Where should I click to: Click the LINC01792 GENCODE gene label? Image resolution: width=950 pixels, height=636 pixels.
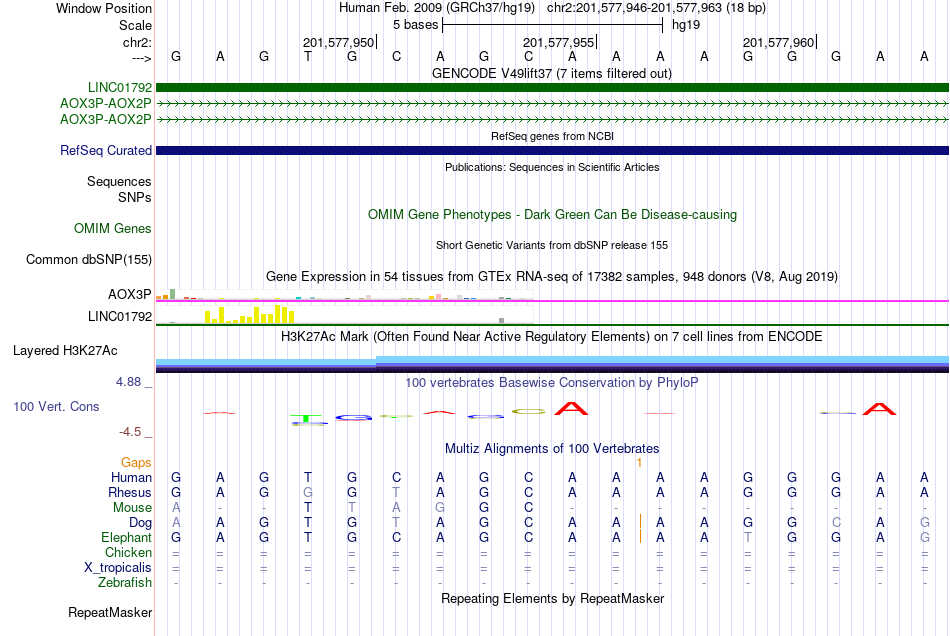coord(119,87)
